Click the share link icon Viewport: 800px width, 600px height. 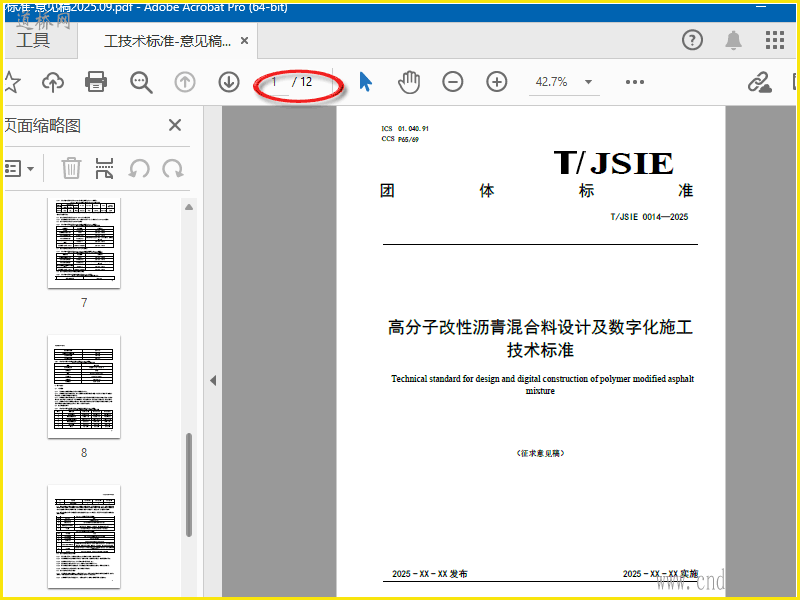point(759,82)
